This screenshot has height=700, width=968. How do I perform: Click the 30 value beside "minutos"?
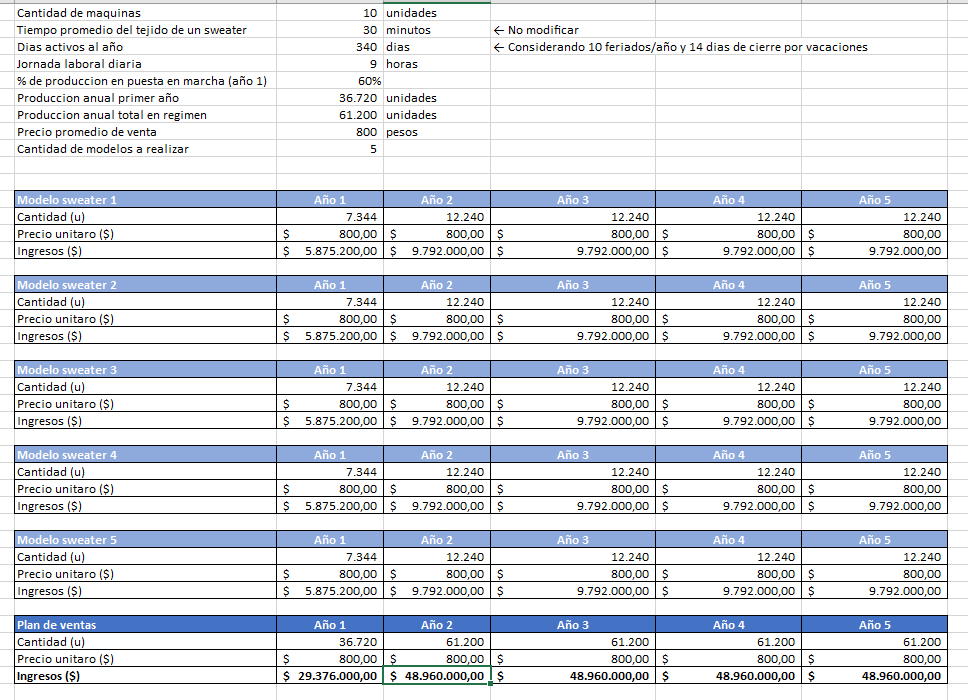(x=330, y=30)
